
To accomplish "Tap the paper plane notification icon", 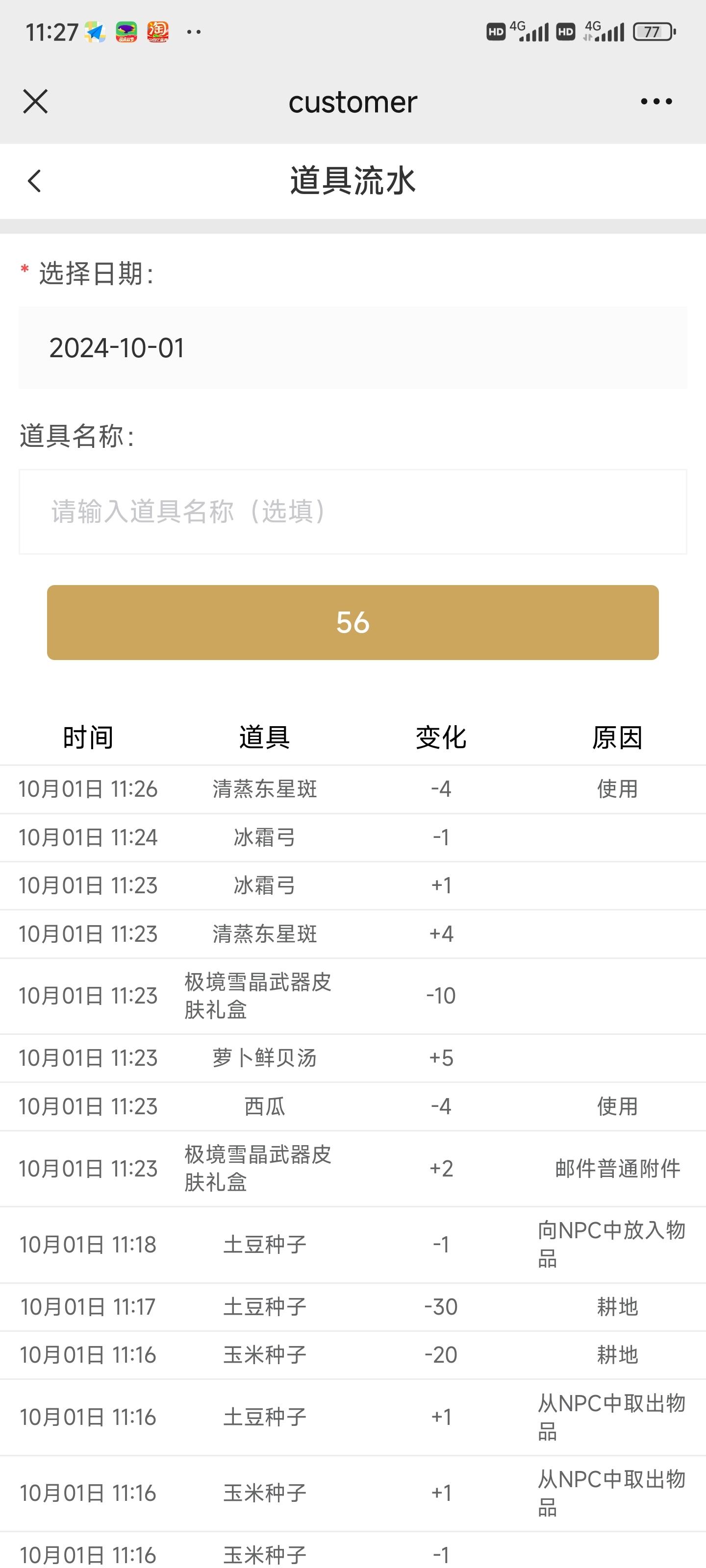I will 95,32.
